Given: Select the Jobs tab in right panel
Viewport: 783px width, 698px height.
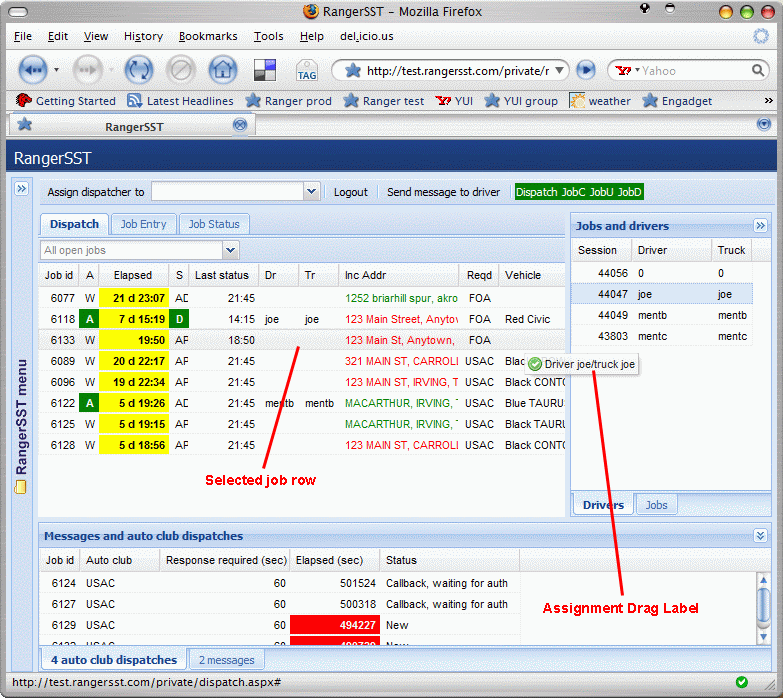Looking at the screenshot, I should tap(656, 505).
